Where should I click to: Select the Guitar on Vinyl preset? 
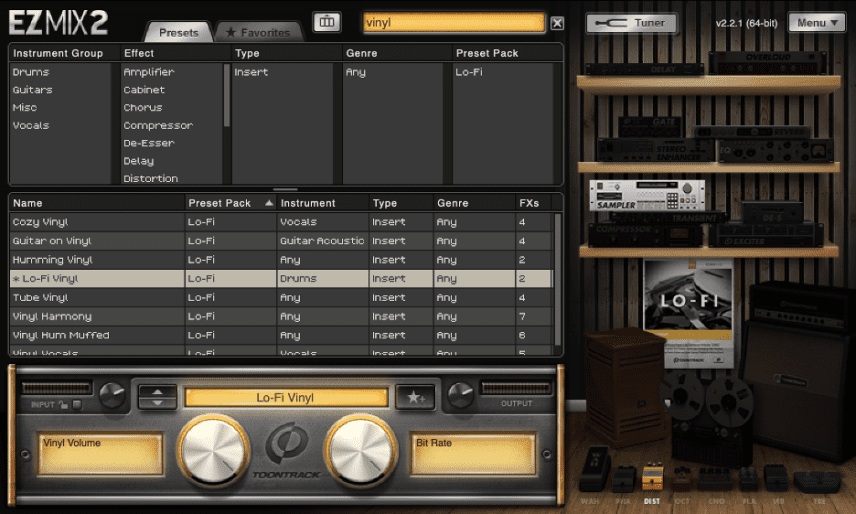click(x=281, y=241)
